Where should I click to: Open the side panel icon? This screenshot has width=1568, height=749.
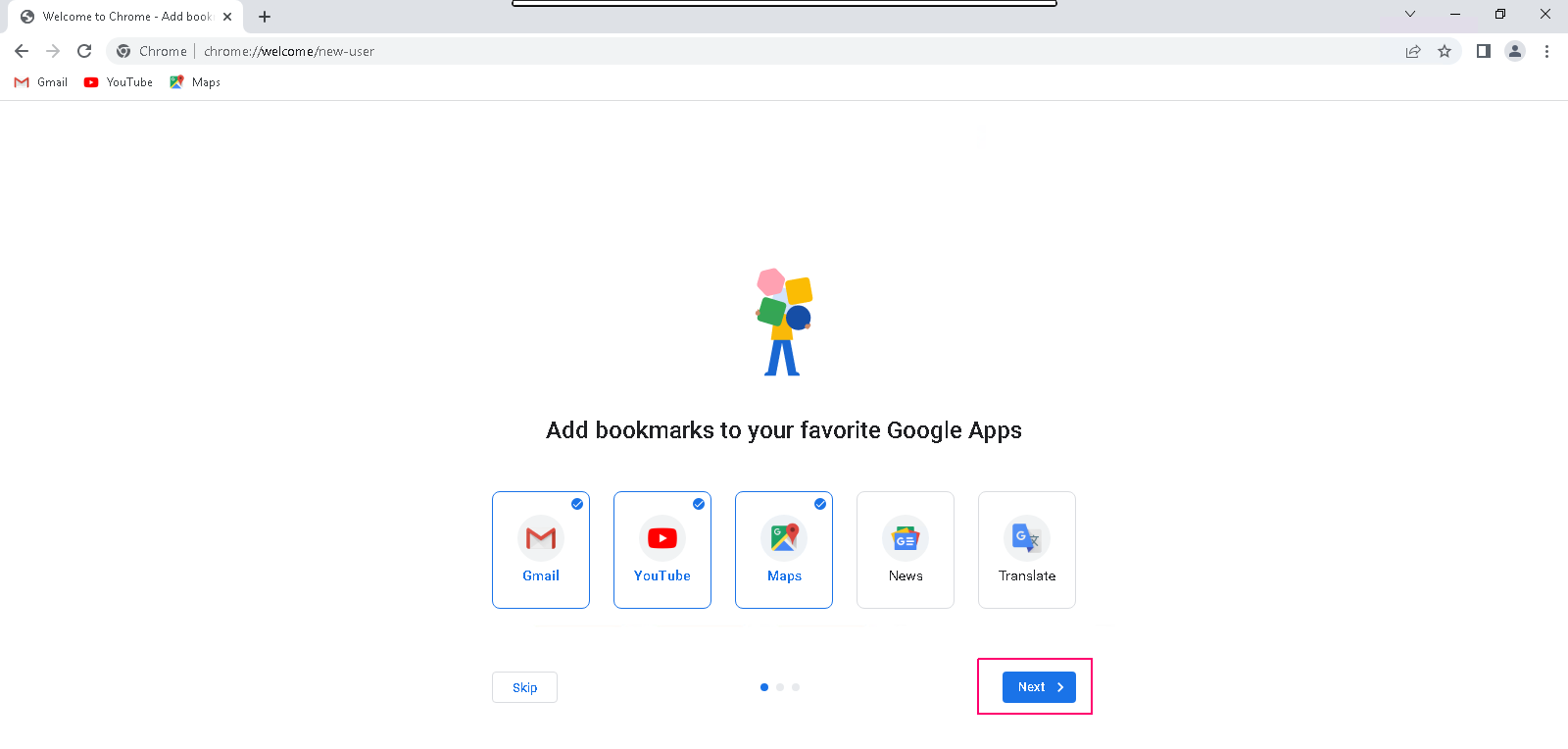pyautogui.click(x=1484, y=51)
